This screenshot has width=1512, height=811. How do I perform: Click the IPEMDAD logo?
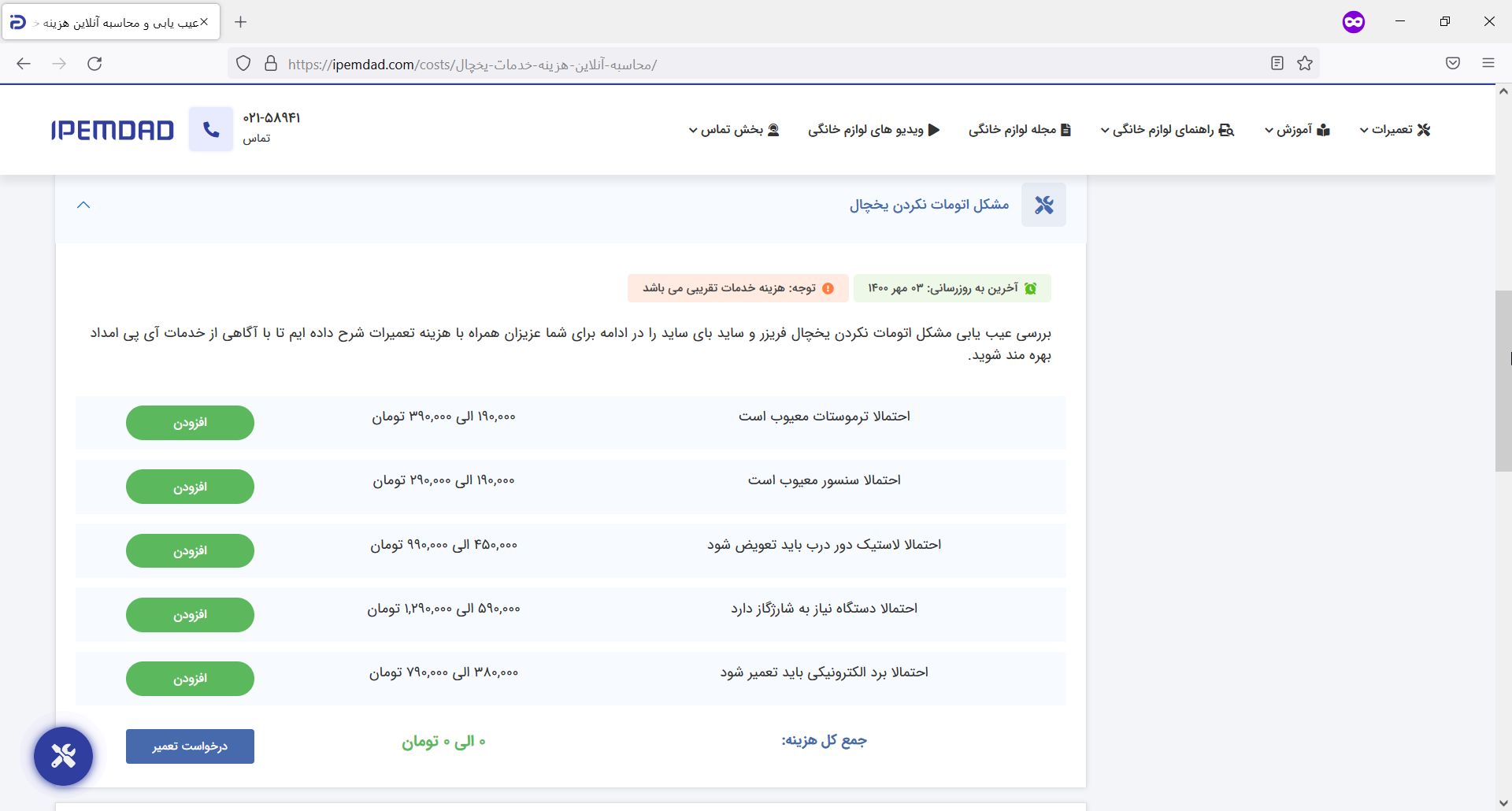point(112,130)
